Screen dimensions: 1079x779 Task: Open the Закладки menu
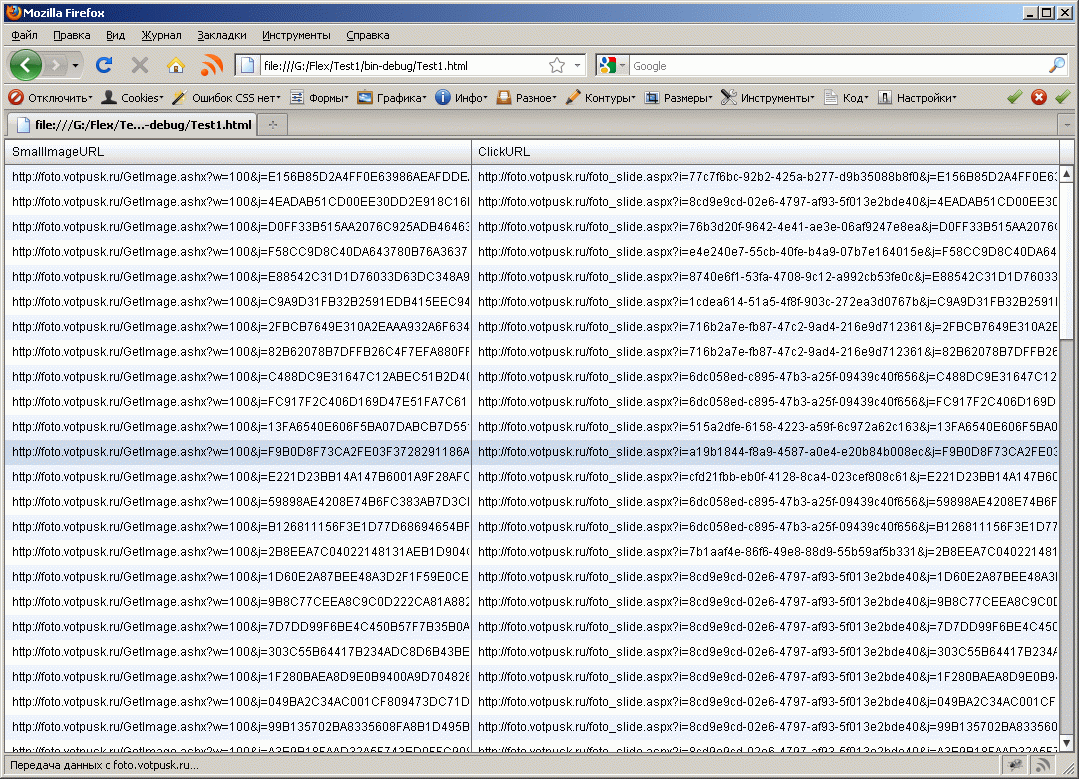(222, 35)
